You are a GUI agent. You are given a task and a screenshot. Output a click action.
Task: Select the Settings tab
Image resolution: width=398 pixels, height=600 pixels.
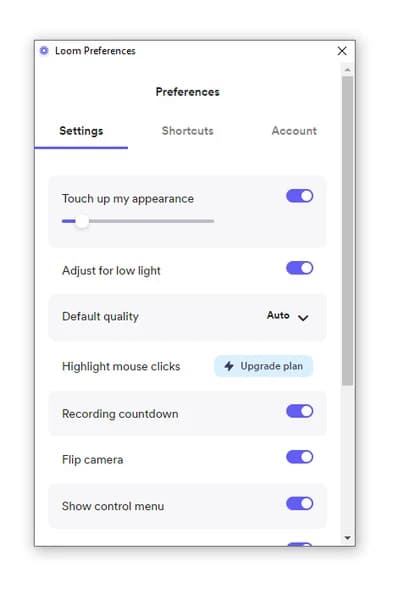(81, 131)
